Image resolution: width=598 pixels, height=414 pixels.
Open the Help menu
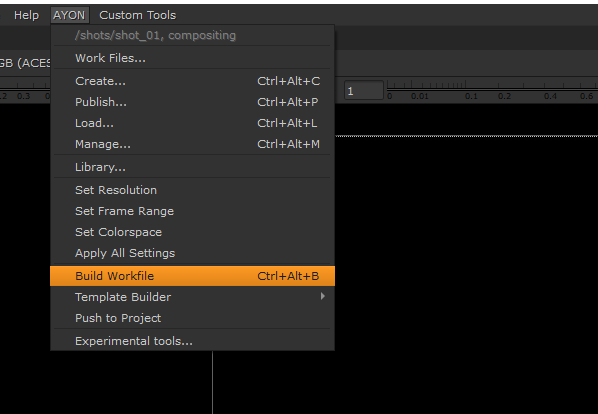[x=26, y=15]
